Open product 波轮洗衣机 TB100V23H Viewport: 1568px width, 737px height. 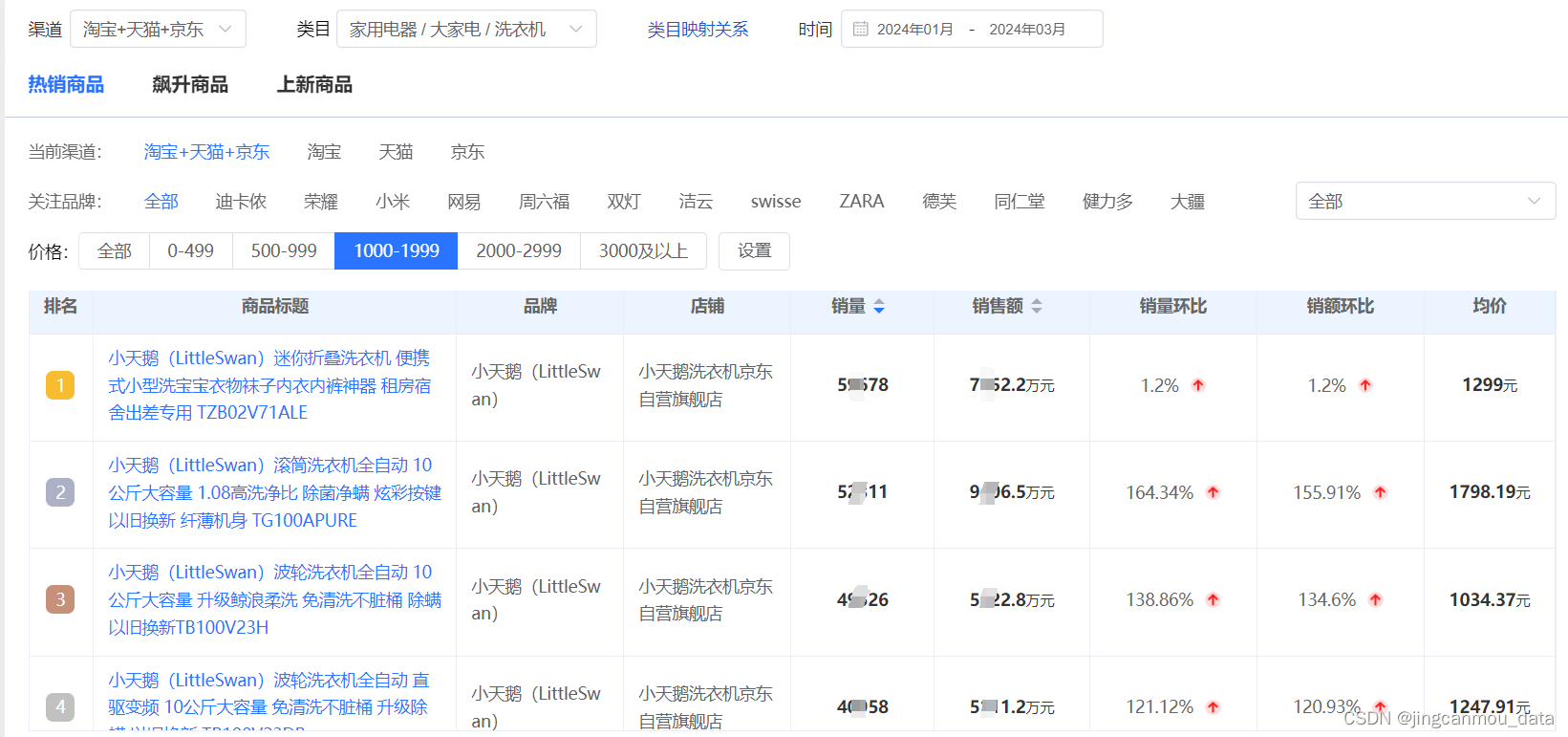[274, 599]
